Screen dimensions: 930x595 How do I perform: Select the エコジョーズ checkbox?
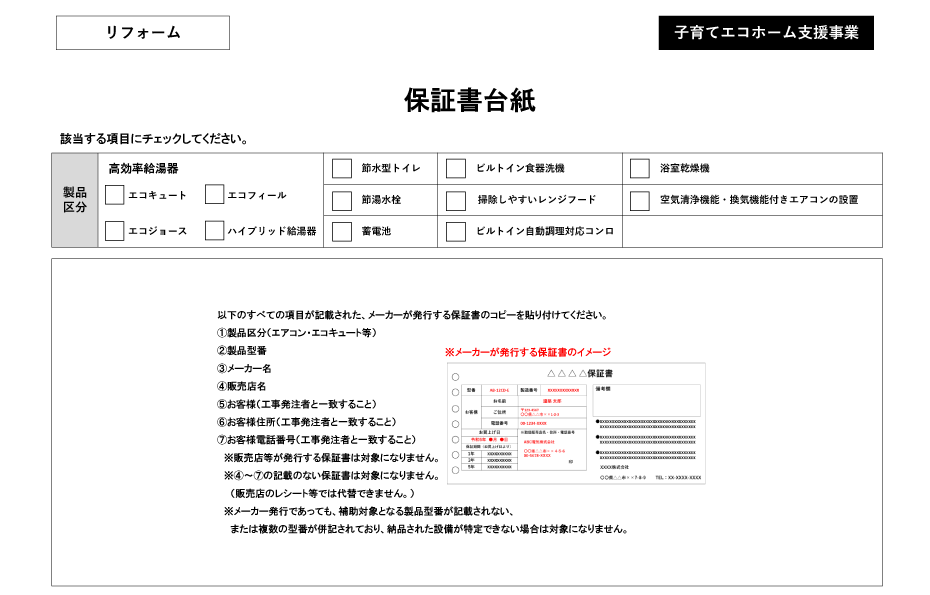coord(115,231)
